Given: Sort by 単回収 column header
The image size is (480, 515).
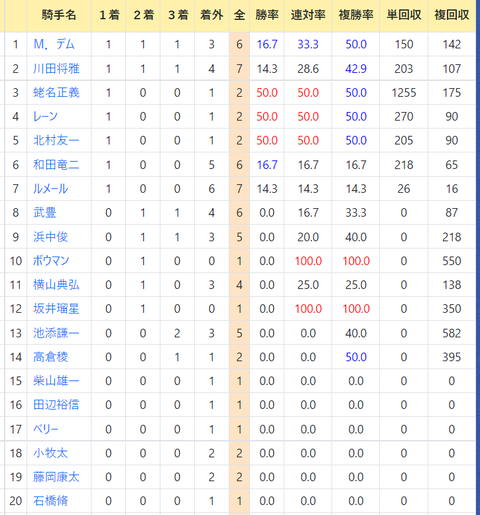Looking at the screenshot, I should click(404, 15).
